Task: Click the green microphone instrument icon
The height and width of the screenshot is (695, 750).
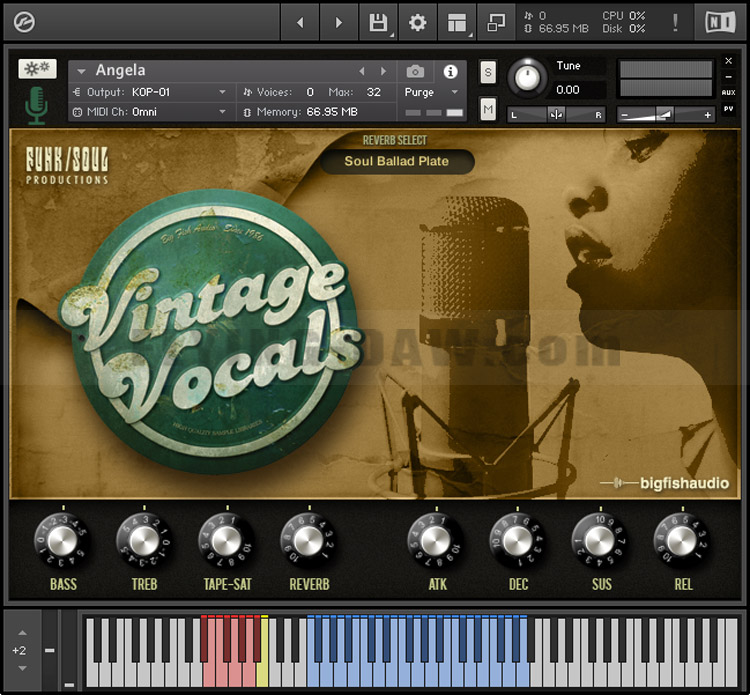Action: [36, 106]
